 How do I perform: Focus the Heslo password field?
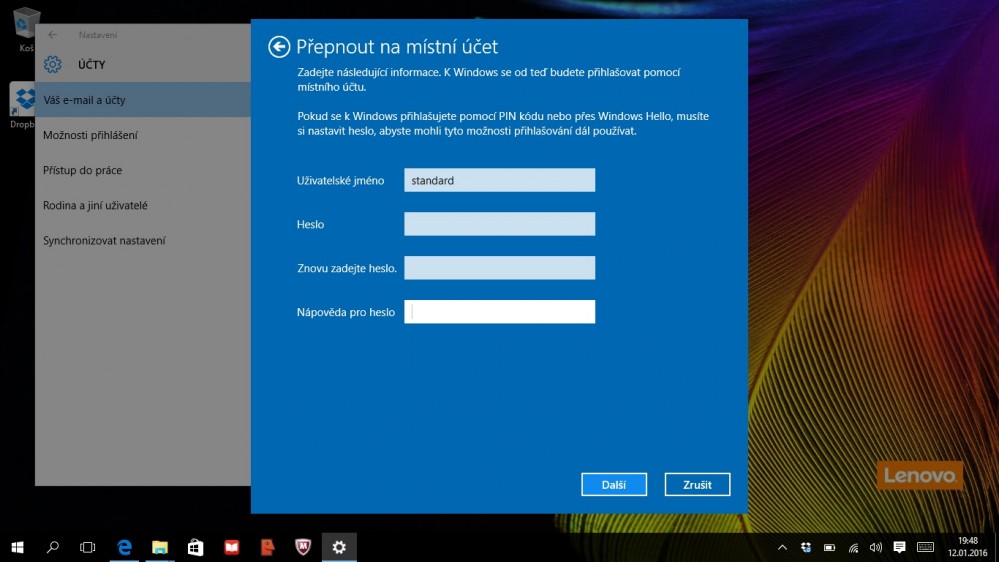(x=499, y=224)
